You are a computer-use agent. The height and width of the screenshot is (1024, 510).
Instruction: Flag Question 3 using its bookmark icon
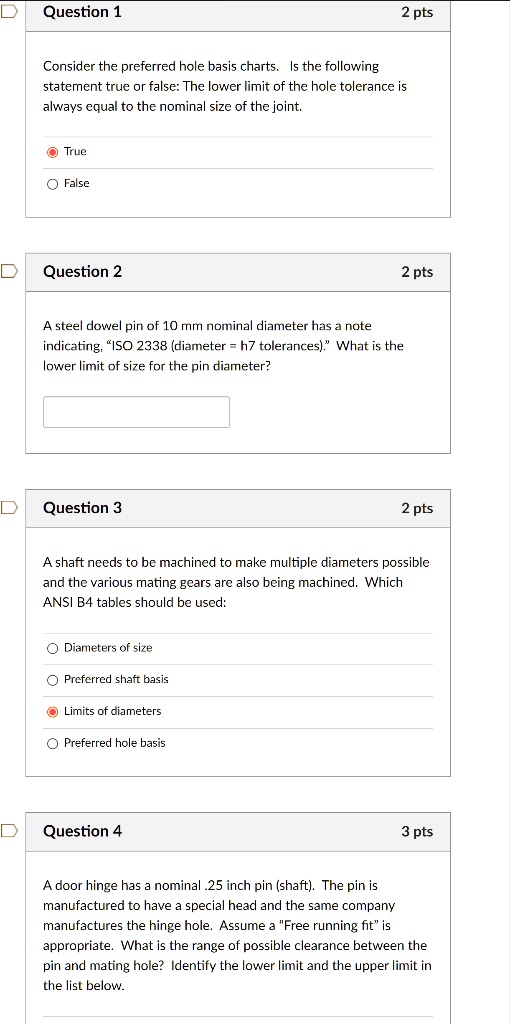(8, 507)
